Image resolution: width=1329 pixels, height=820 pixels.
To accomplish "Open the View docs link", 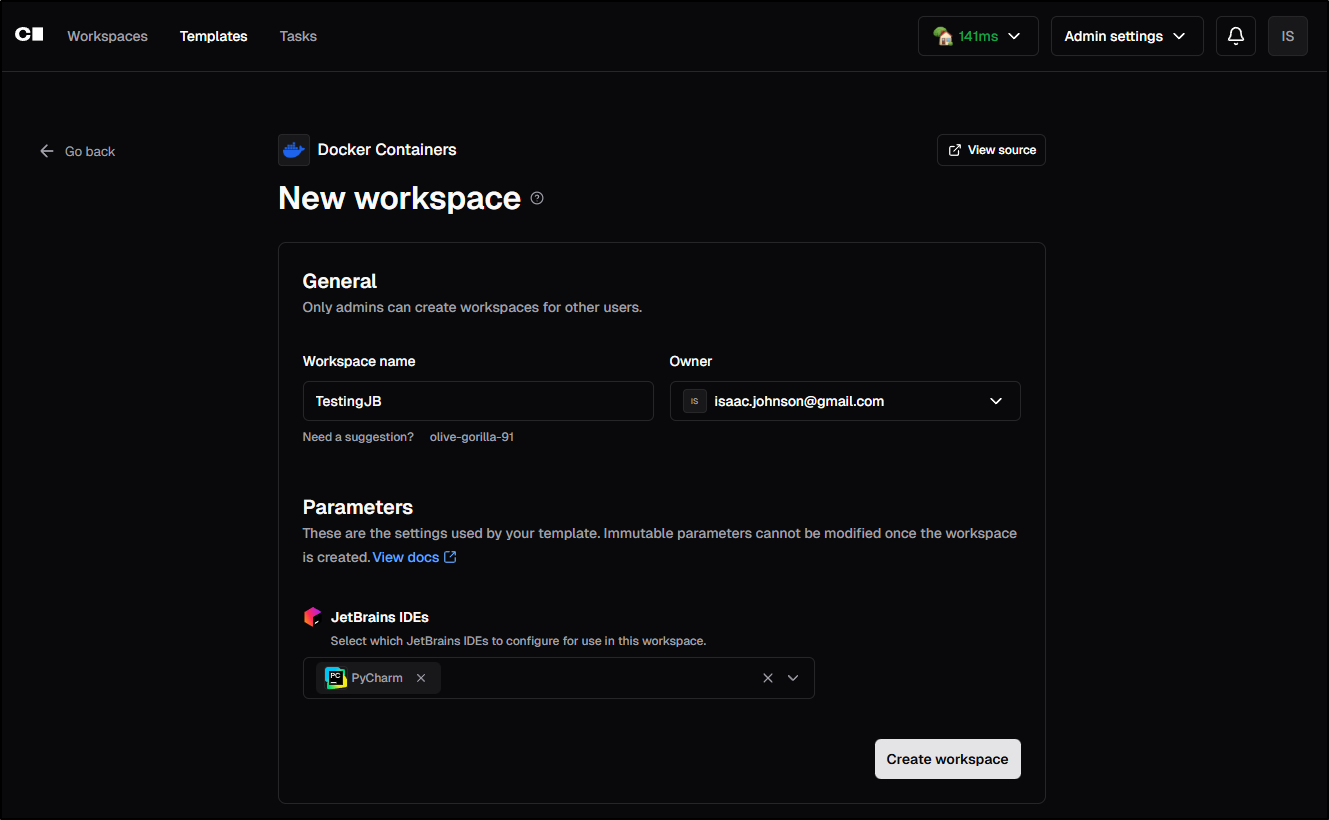I will [x=414, y=557].
